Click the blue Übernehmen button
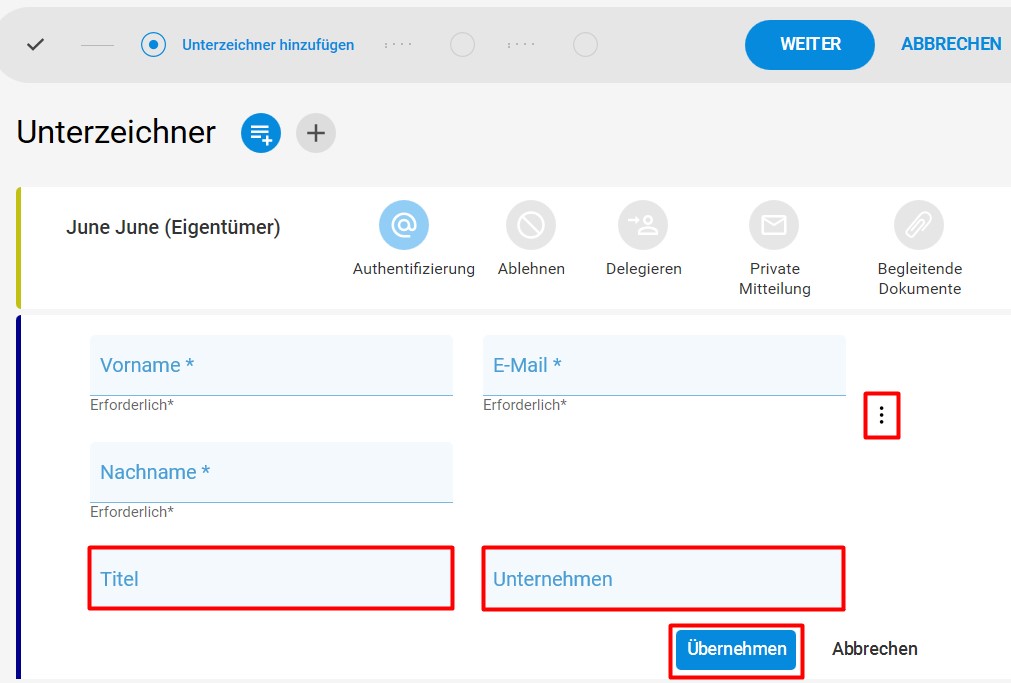This screenshot has width=1011, height=683. 736,649
